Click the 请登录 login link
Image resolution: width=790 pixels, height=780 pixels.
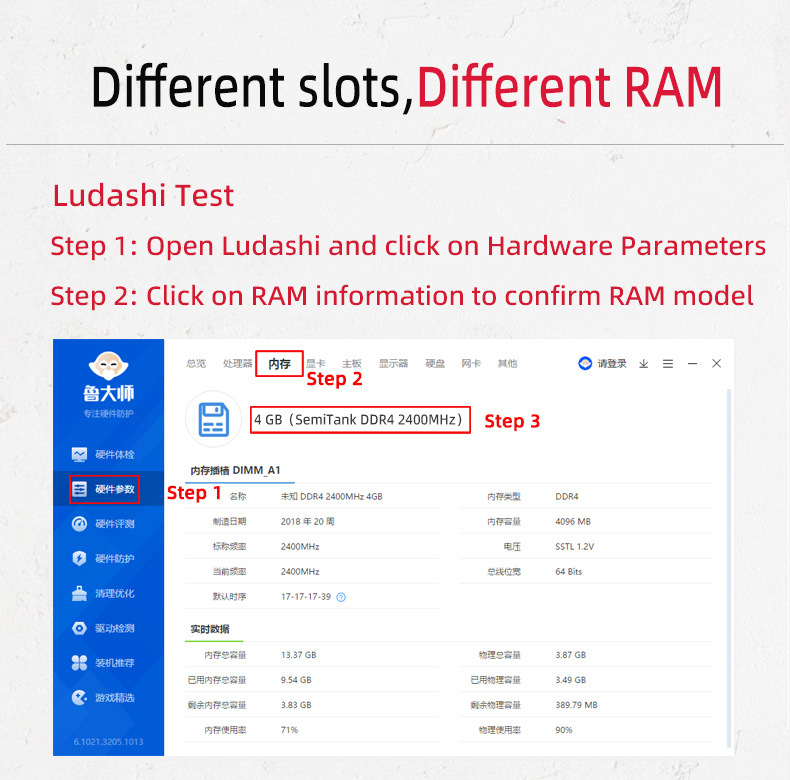[612, 364]
